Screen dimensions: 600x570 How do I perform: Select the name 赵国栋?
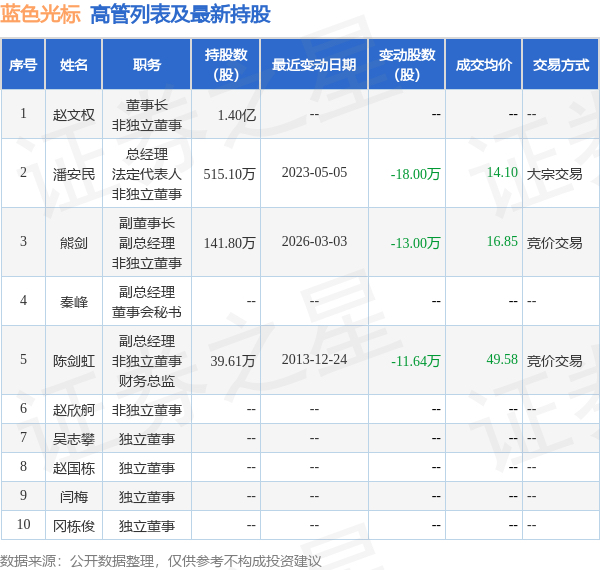point(74,468)
